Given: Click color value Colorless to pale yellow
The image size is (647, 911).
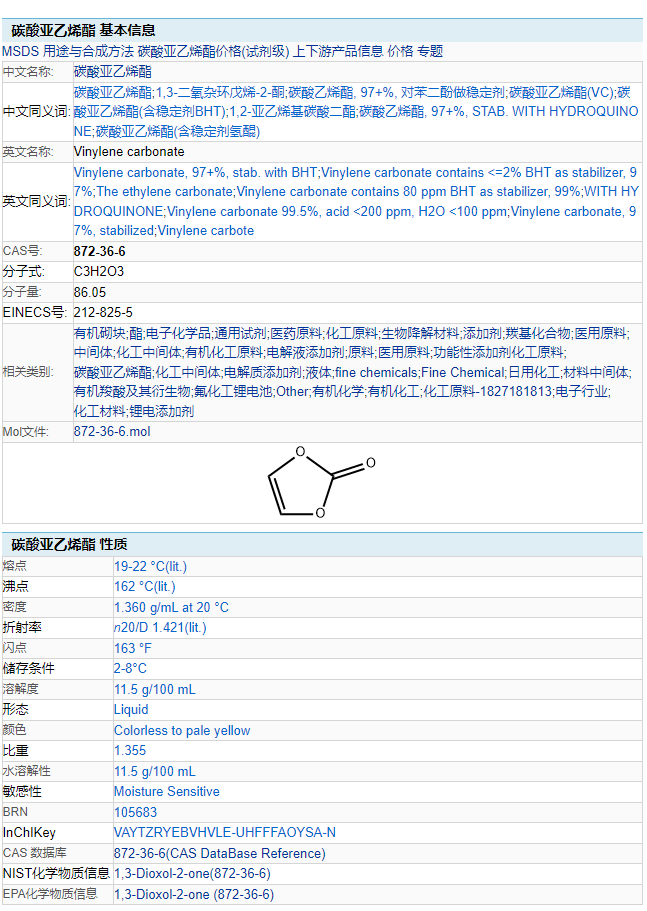Looking at the screenshot, I should click(182, 730).
